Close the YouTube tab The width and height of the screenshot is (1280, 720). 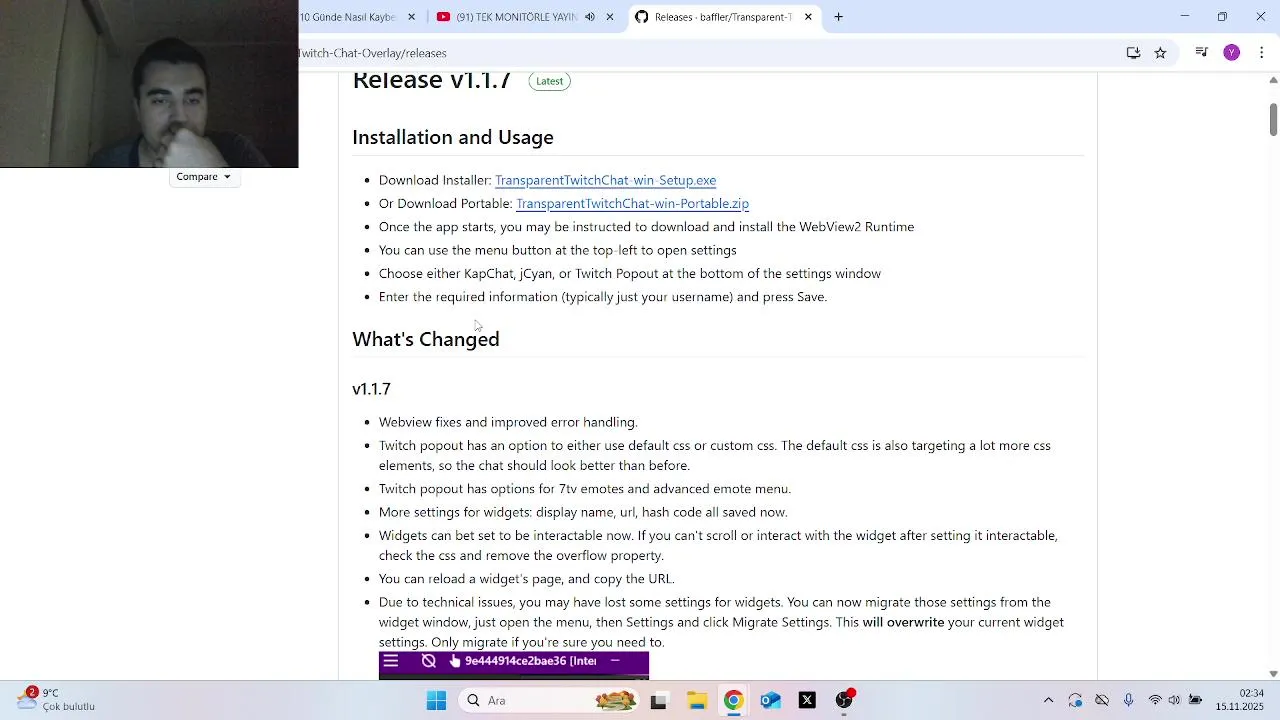point(610,17)
